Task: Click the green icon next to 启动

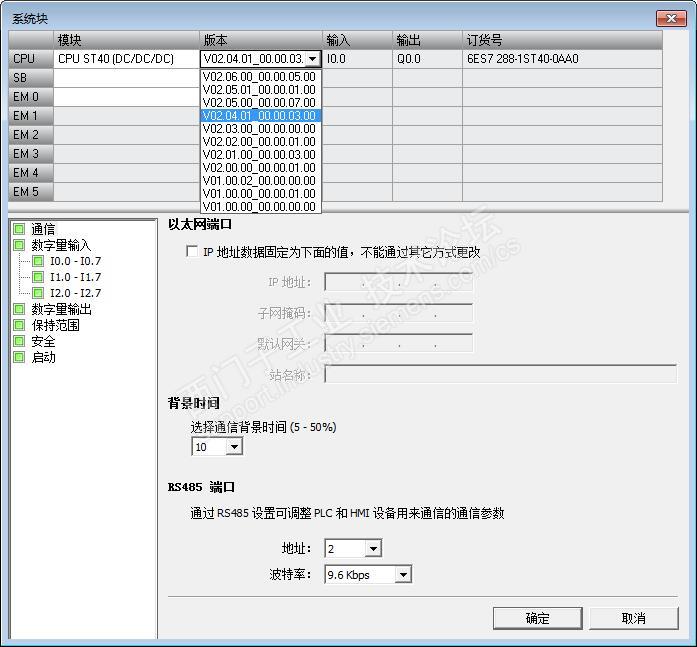Action: click(x=19, y=357)
